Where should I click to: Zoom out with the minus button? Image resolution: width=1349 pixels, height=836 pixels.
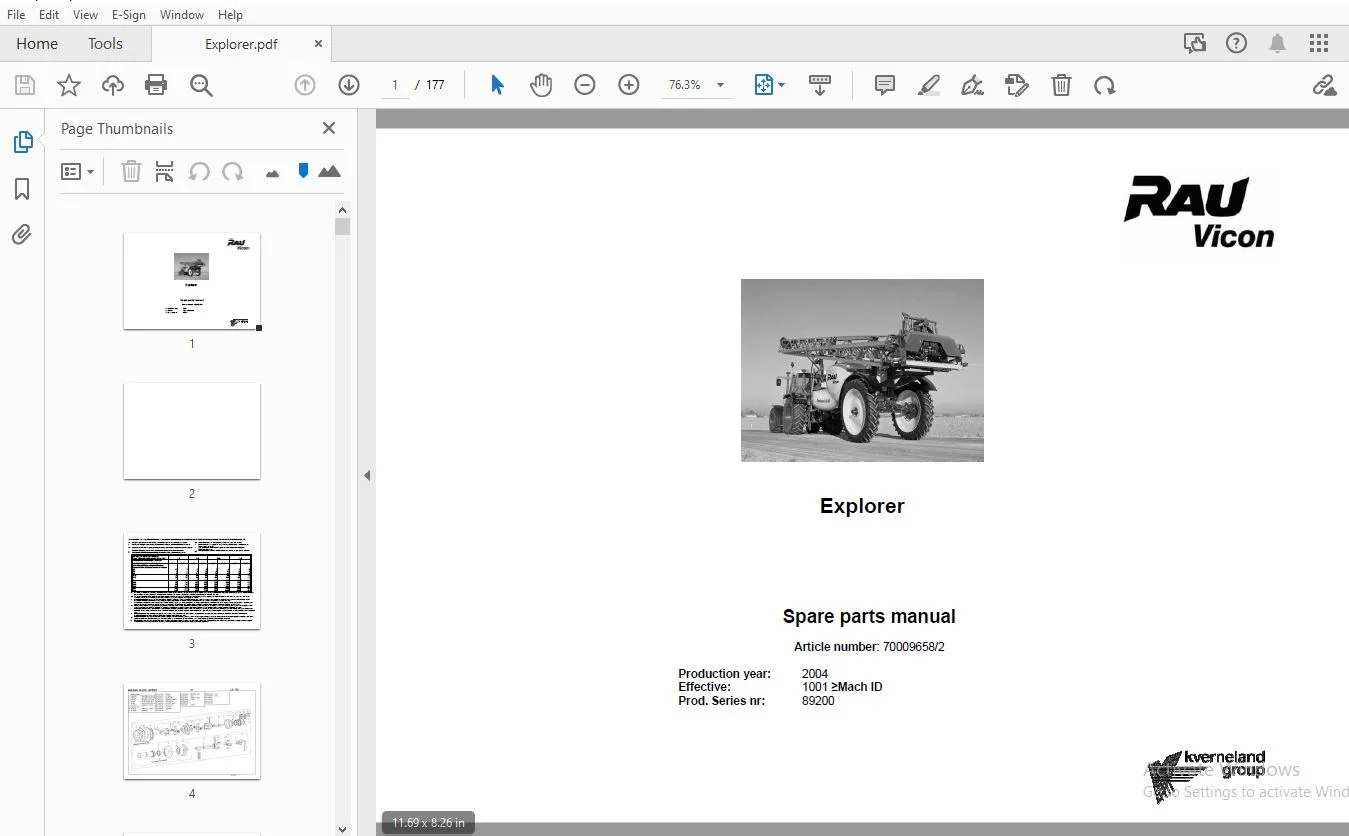pos(585,85)
